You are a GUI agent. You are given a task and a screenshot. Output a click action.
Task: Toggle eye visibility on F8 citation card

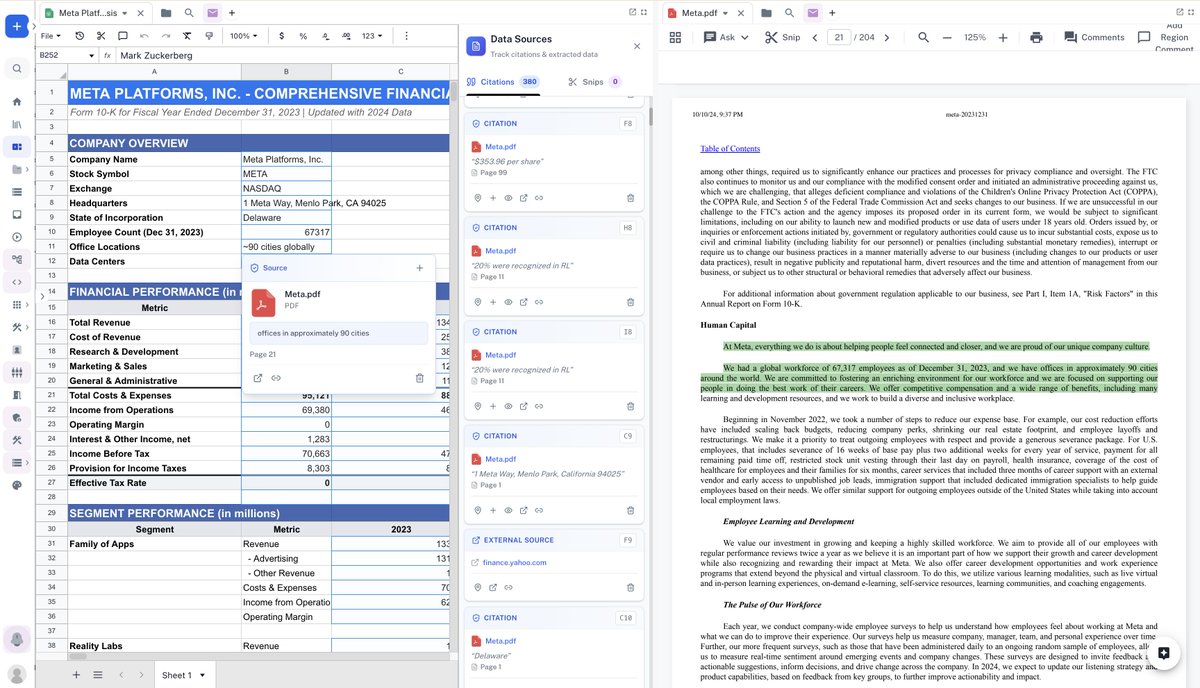(x=508, y=198)
